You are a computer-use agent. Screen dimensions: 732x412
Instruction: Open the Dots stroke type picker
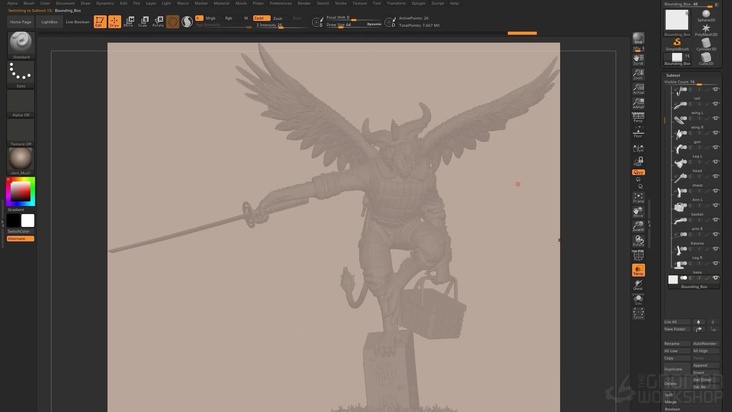[20, 74]
